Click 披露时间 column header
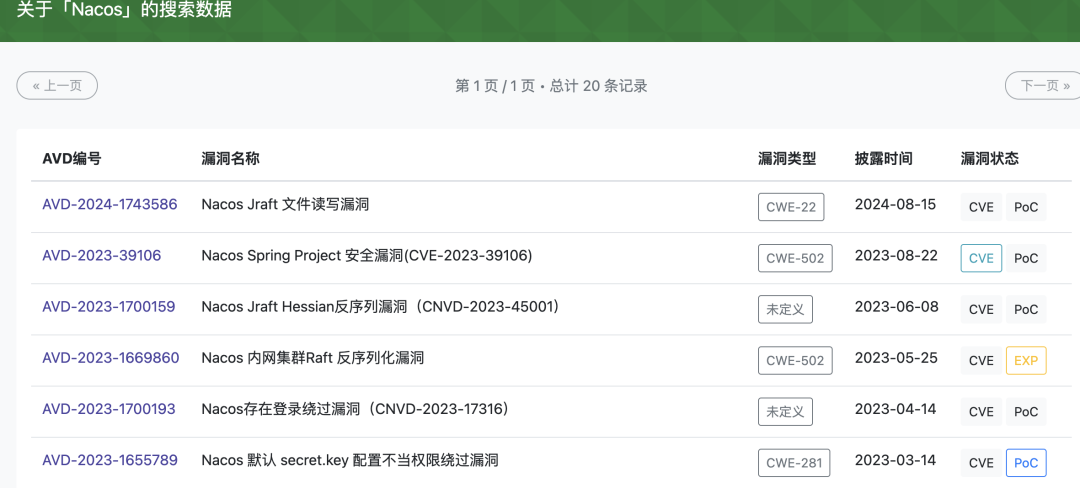The height and width of the screenshot is (488, 1080). tap(884, 158)
